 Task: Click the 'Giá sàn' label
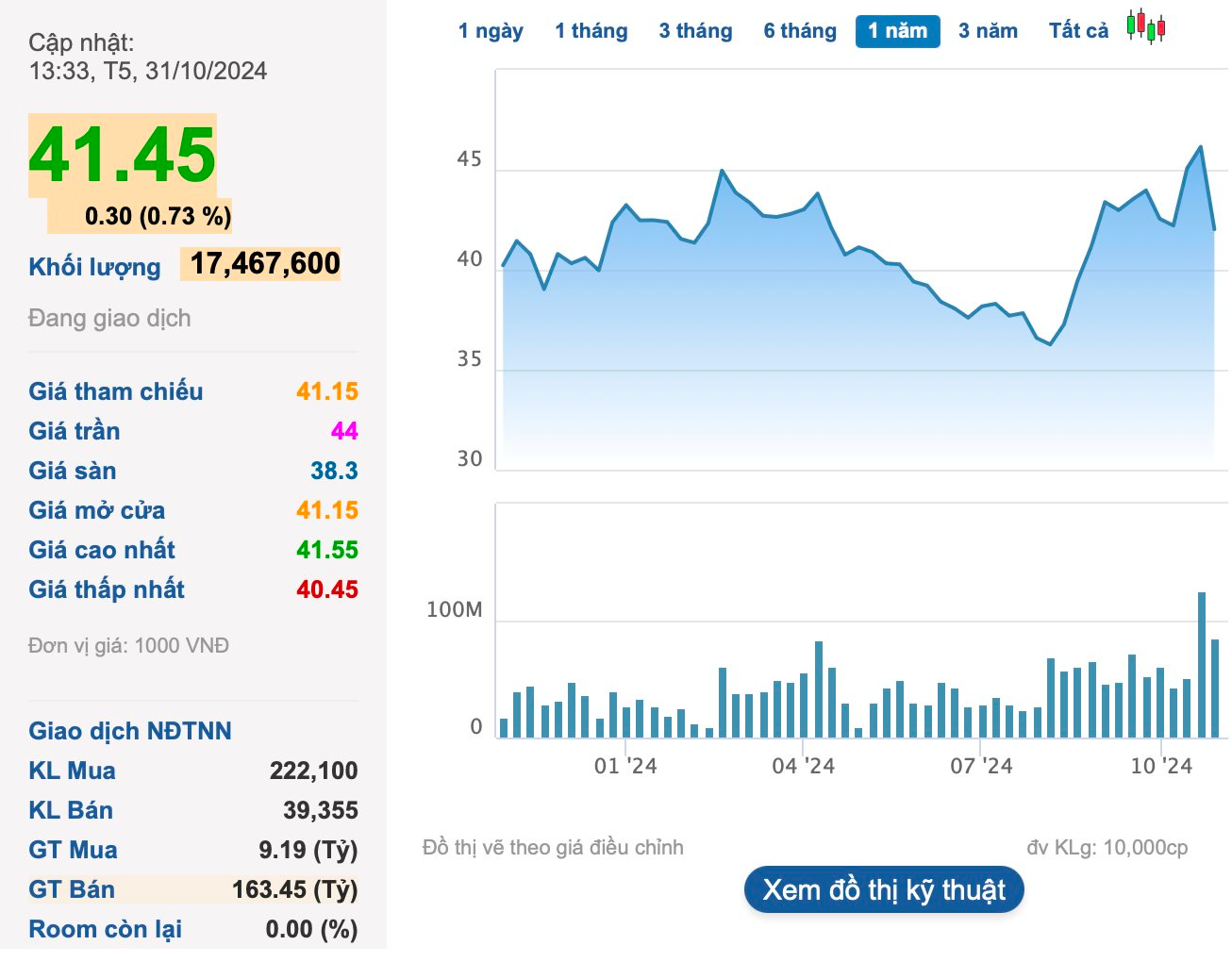73,471
